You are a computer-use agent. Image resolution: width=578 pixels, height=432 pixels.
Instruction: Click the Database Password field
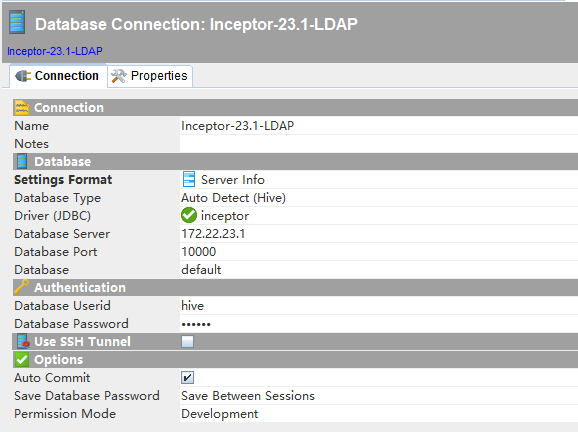[x=379, y=324]
